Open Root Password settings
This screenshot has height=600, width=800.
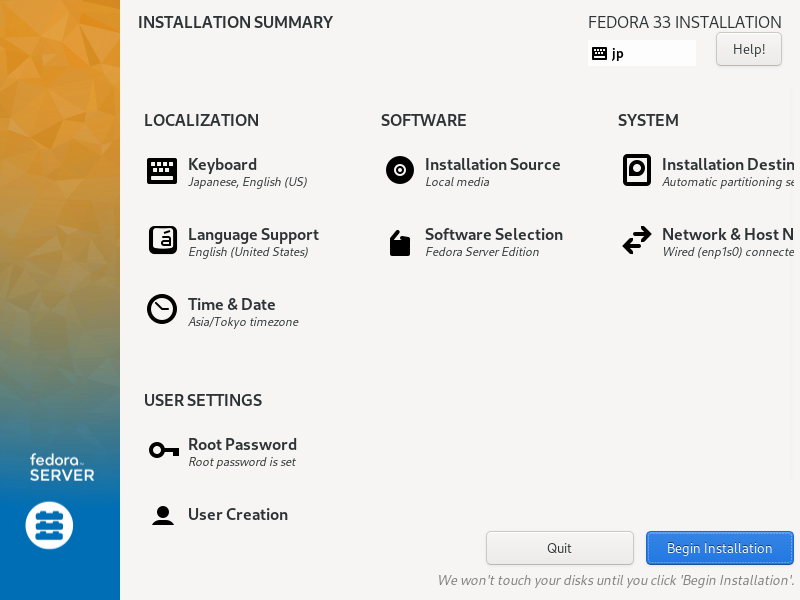(242, 444)
